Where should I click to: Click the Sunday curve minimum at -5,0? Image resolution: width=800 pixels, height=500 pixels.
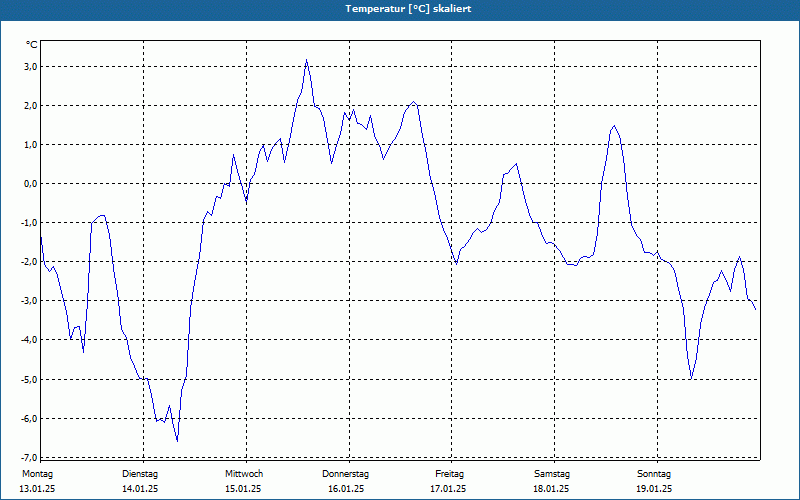pyautogui.click(x=691, y=379)
